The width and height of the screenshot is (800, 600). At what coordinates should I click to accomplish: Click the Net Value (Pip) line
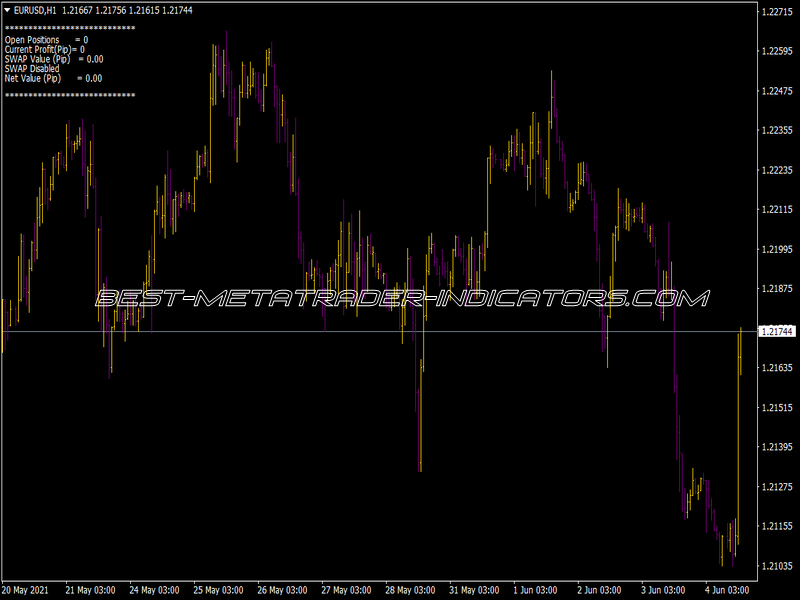click(x=54, y=79)
